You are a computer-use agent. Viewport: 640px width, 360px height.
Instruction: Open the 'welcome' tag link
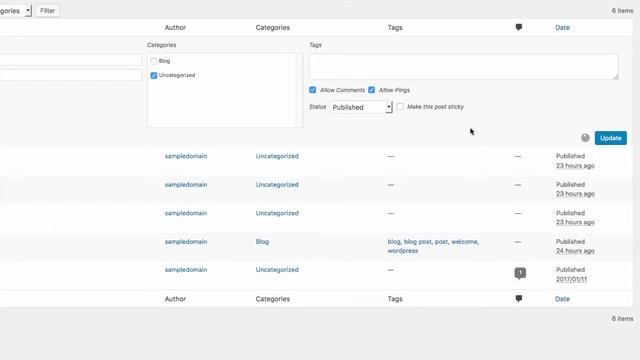pos(464,242)
